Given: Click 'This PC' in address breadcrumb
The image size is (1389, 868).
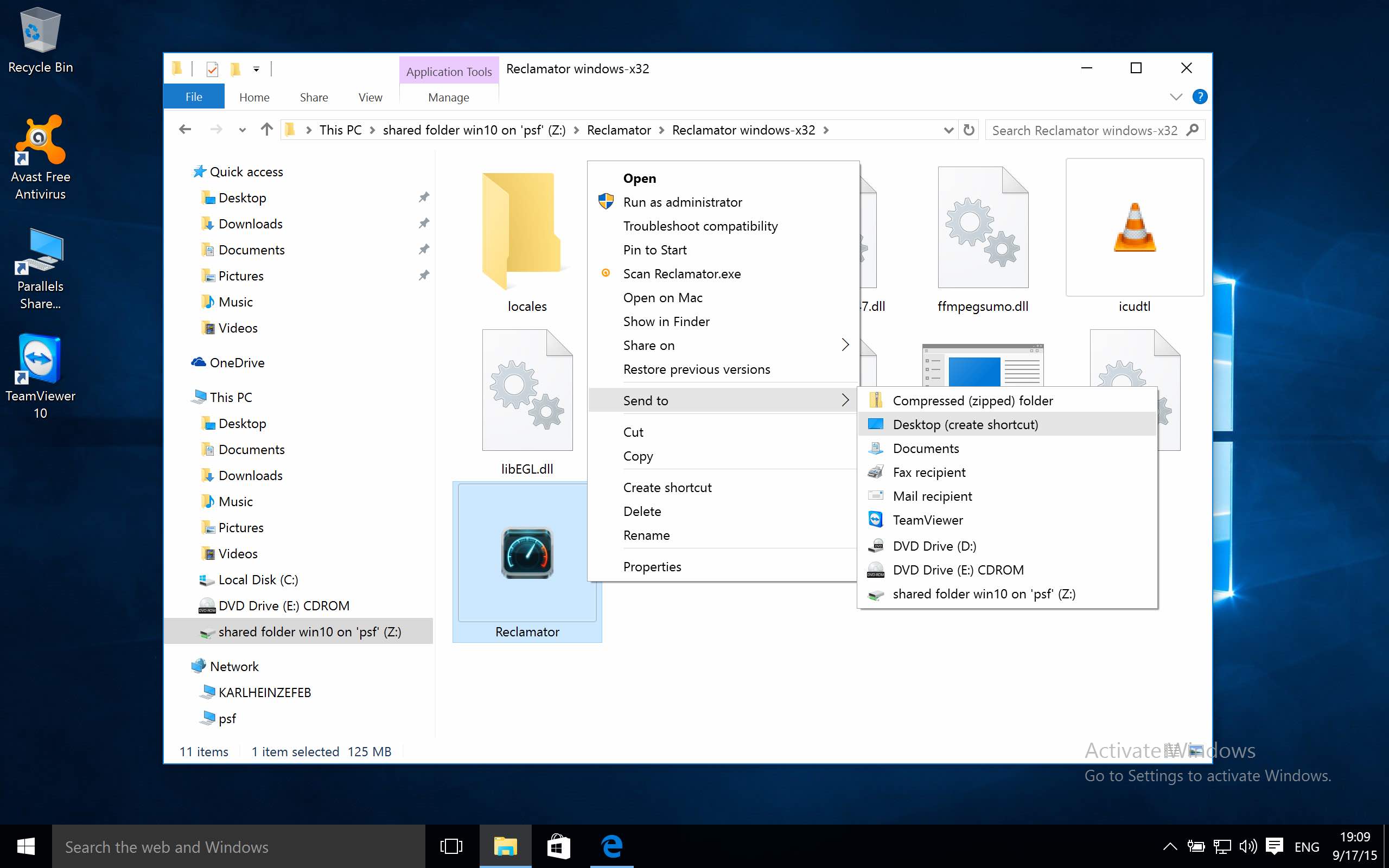Looking at the screenshot, I should (x=340, y=130).
